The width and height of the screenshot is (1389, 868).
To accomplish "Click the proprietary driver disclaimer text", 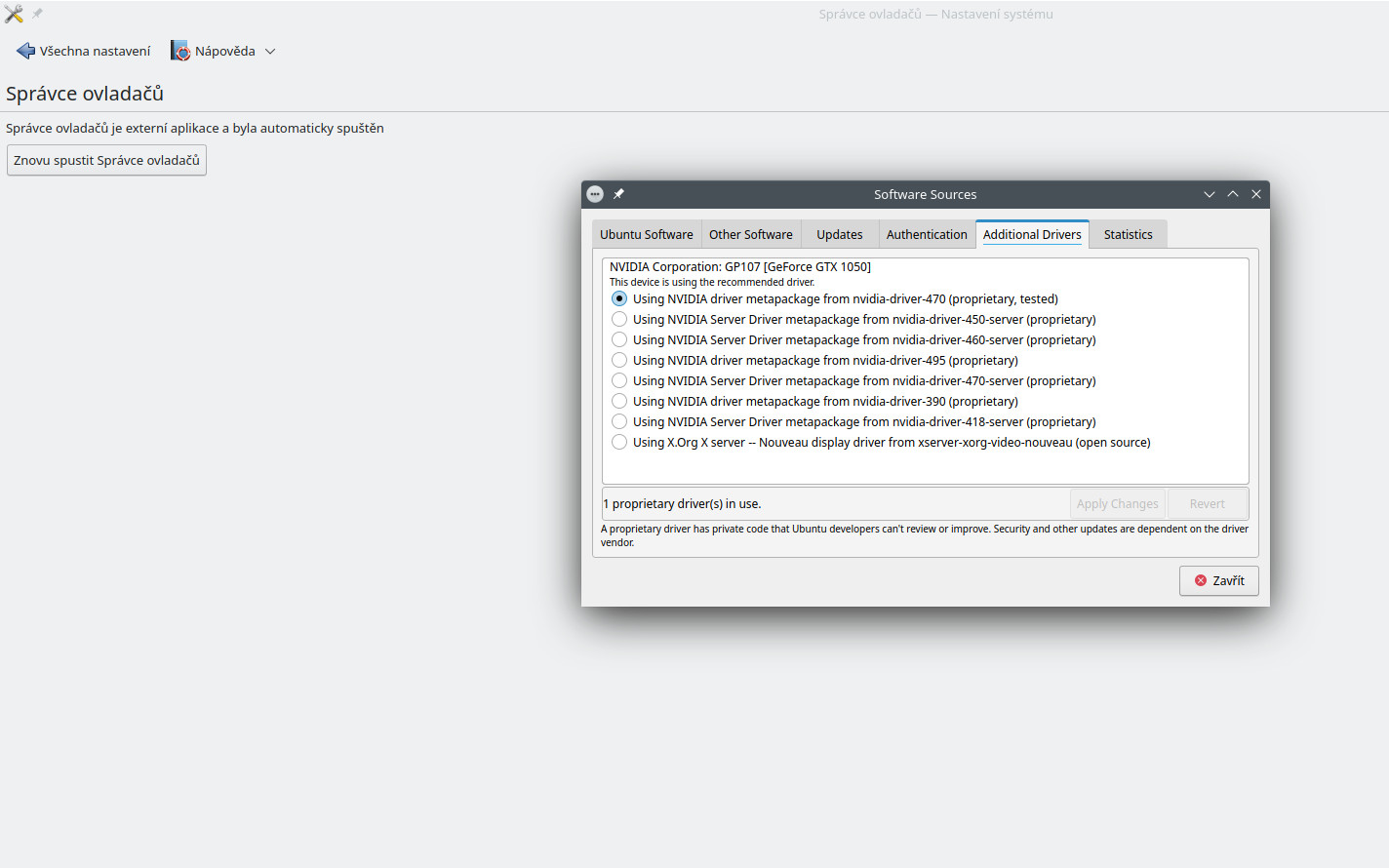I will pos(925,535).
